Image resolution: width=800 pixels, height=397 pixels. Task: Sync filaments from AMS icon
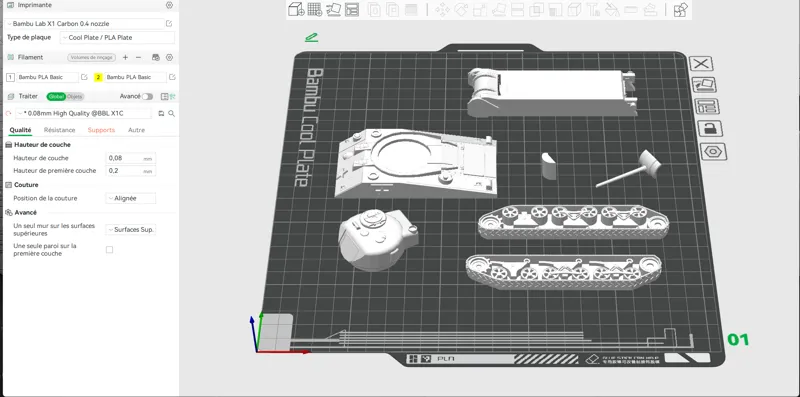tap(156, 57)
